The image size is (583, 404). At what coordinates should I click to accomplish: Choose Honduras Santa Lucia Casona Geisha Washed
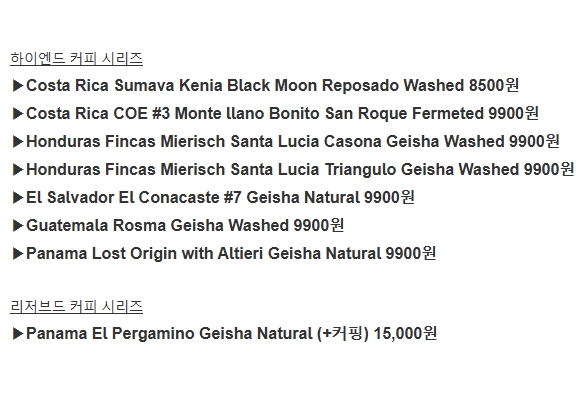293,142
